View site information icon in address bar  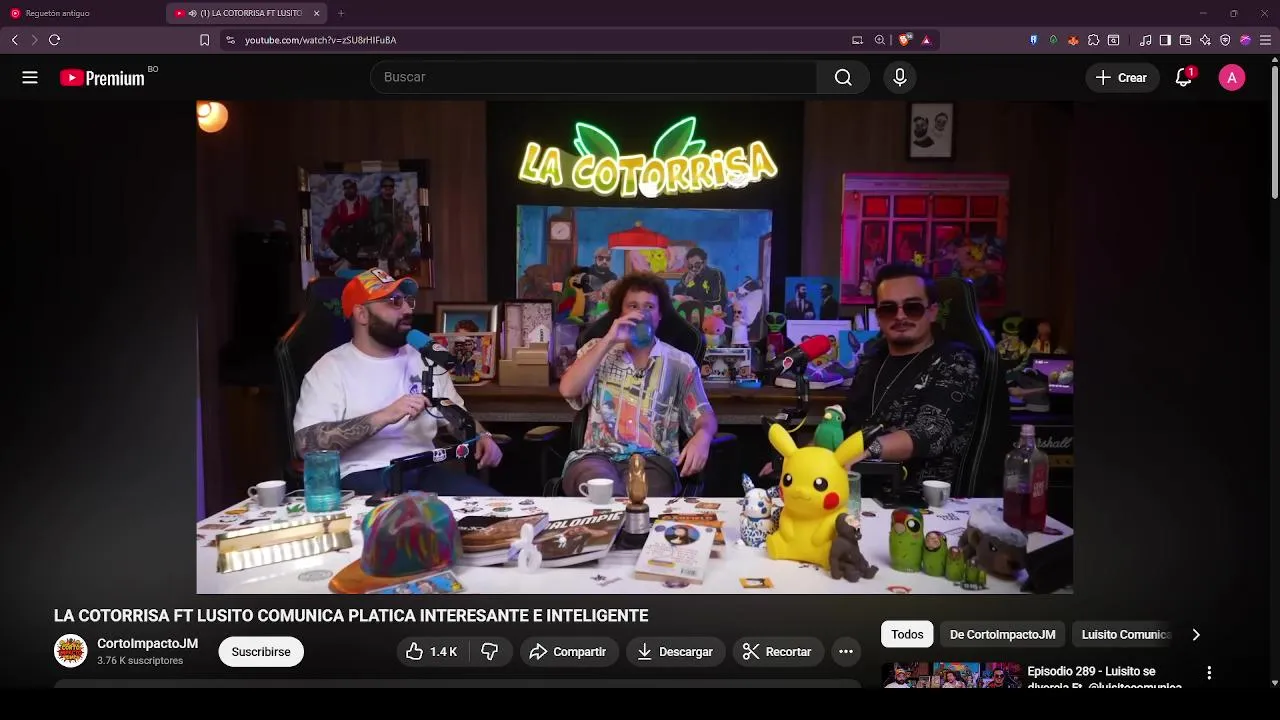[x=230, y=40]
